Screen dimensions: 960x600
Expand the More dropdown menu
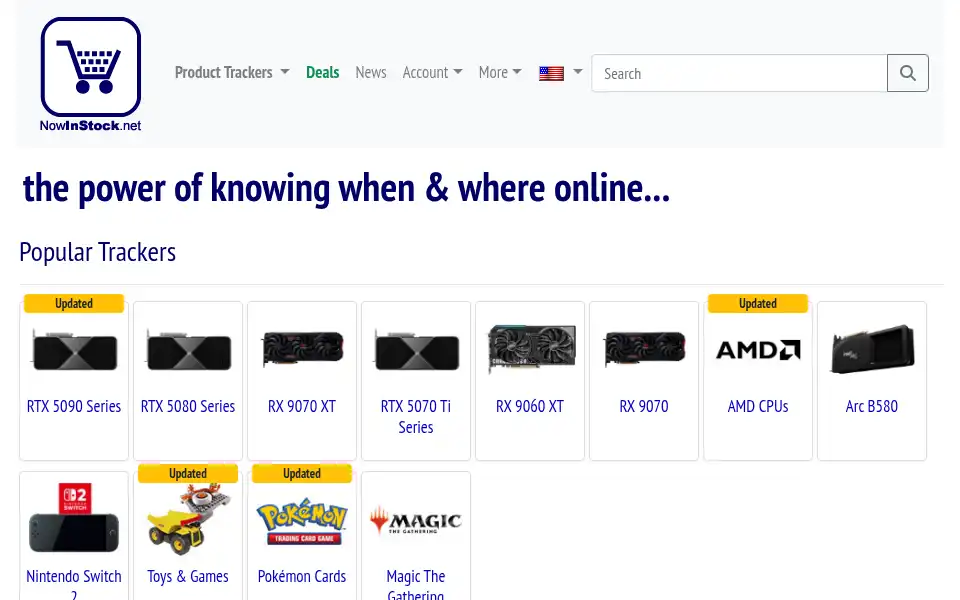tap(500, 72)
